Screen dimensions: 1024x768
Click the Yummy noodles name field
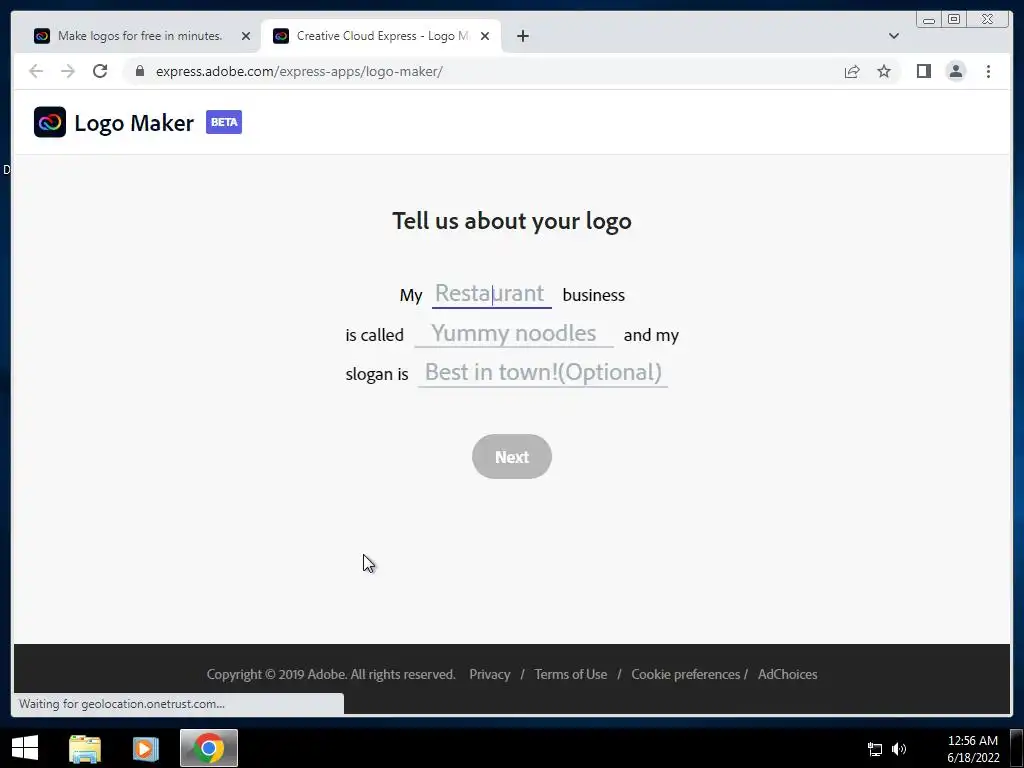click(514, 334)
